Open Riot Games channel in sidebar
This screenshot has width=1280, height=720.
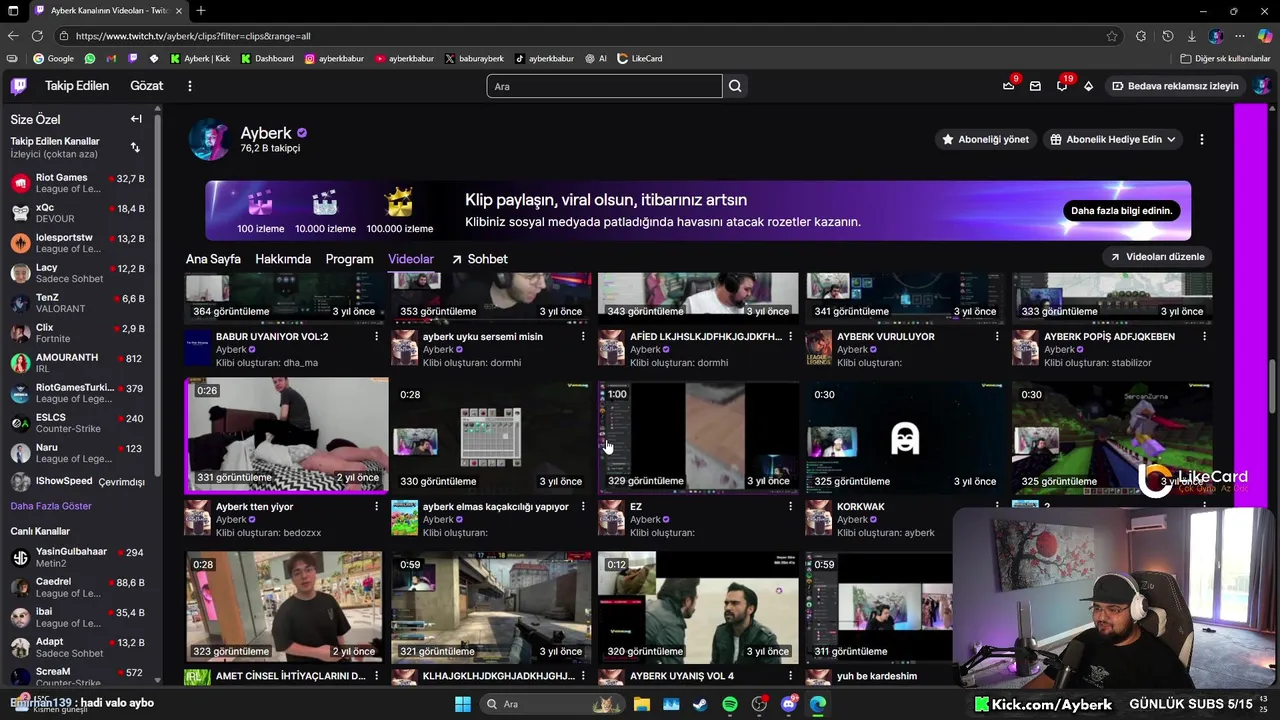click(x=80, y=183)
